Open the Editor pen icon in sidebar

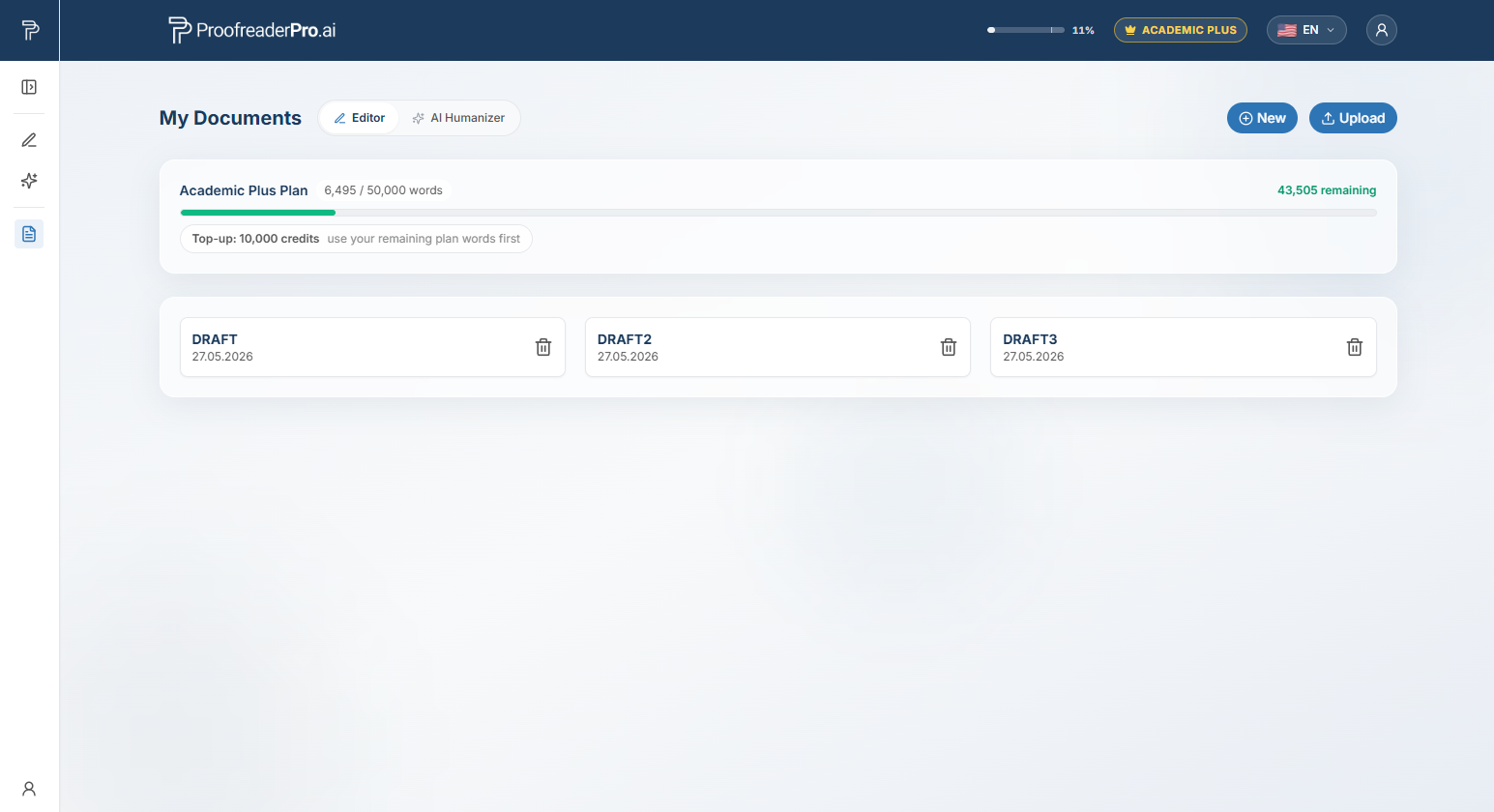[x=29, y=140]
